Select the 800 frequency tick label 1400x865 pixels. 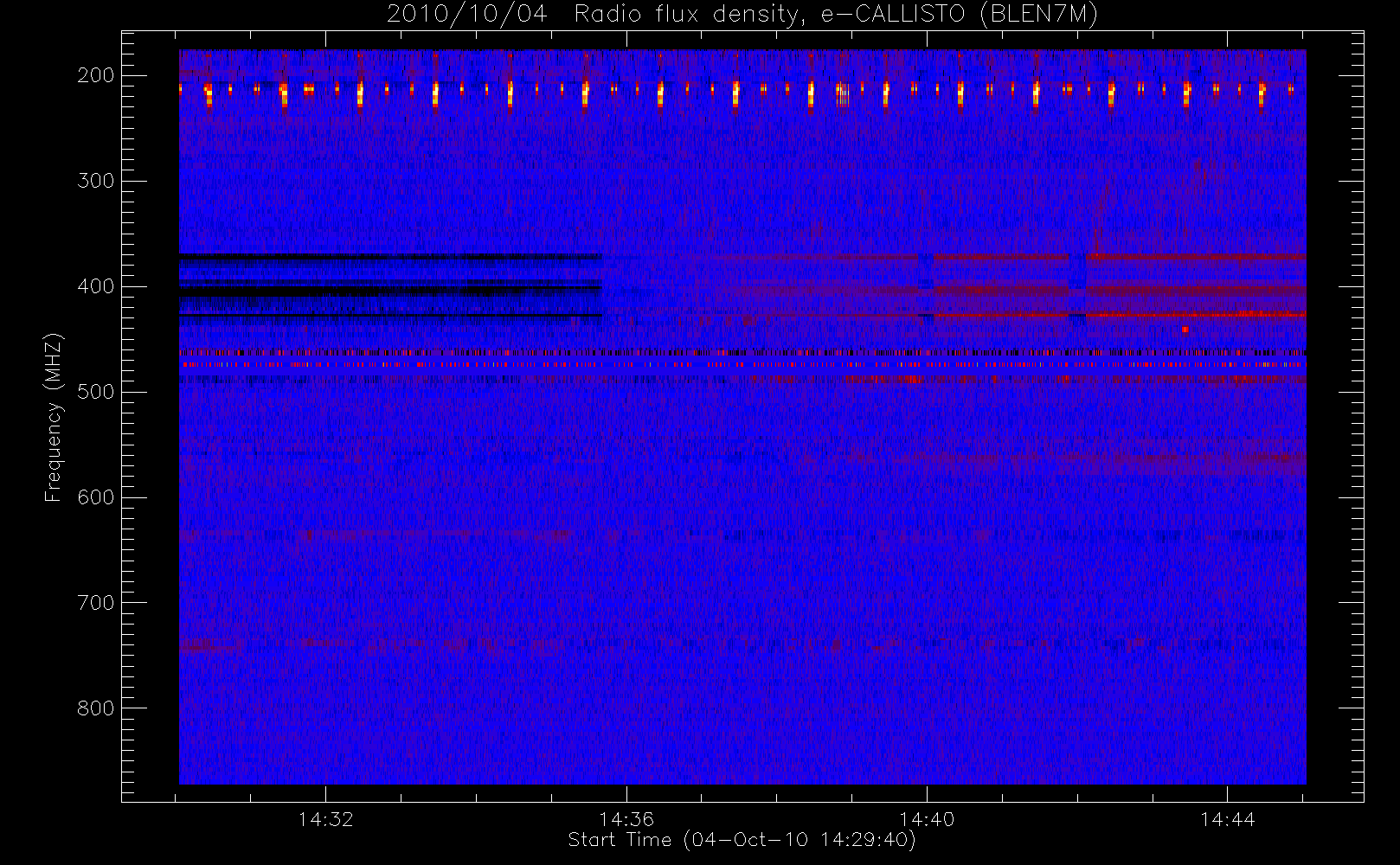click(x=96, y=708)
